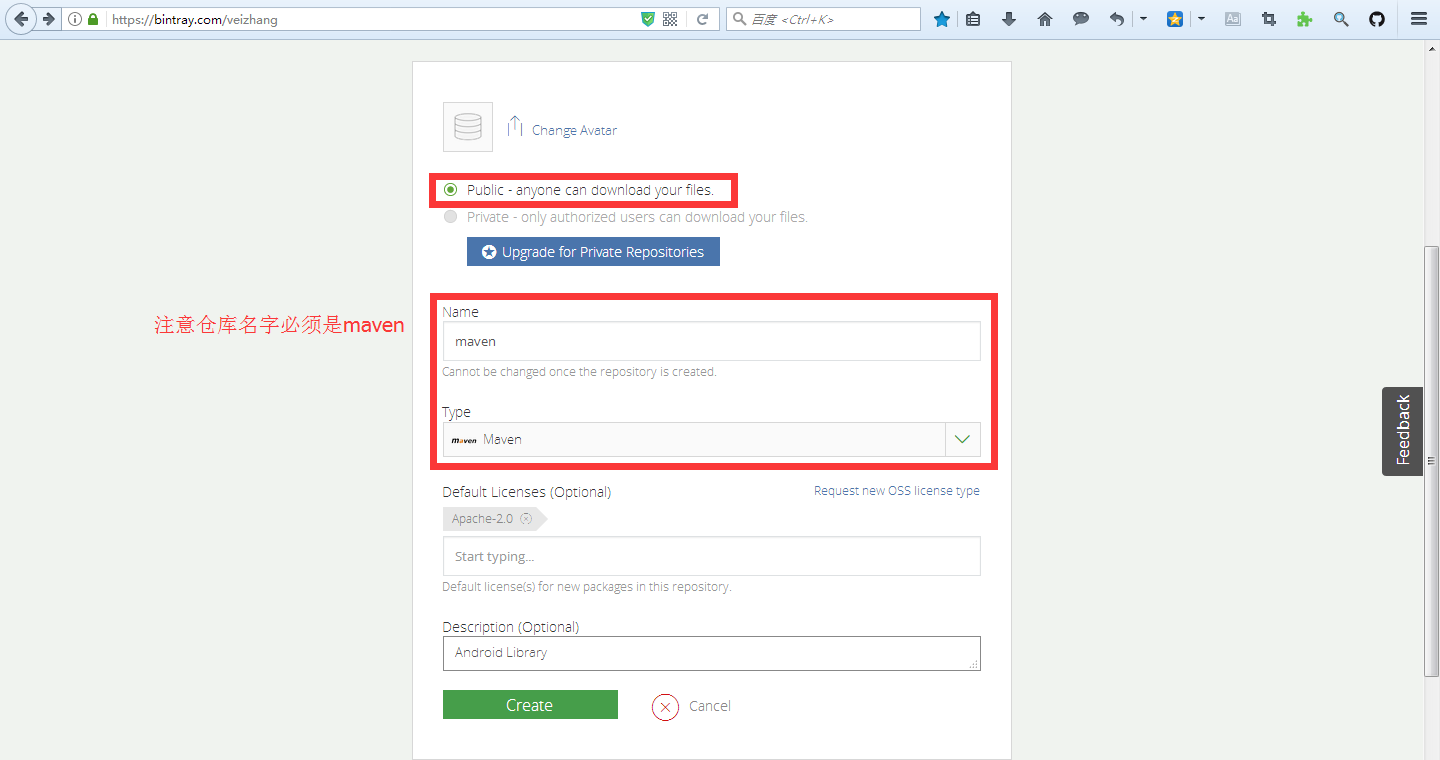Click the green padlock security icon
Viewport: 1440px width, 760px height.
coord(93,19)
